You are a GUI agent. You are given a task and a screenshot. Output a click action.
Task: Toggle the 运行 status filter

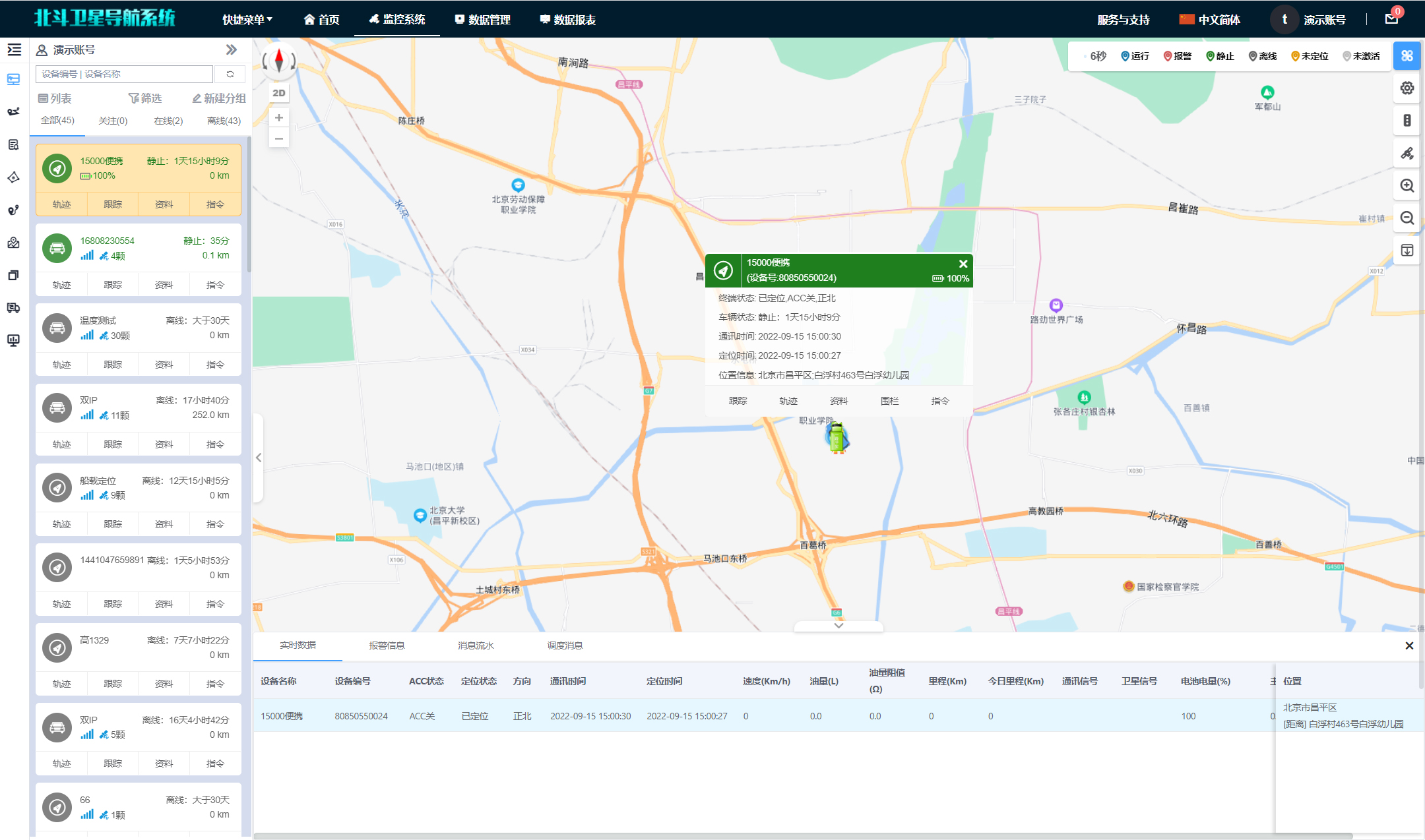click(1135, 56)
